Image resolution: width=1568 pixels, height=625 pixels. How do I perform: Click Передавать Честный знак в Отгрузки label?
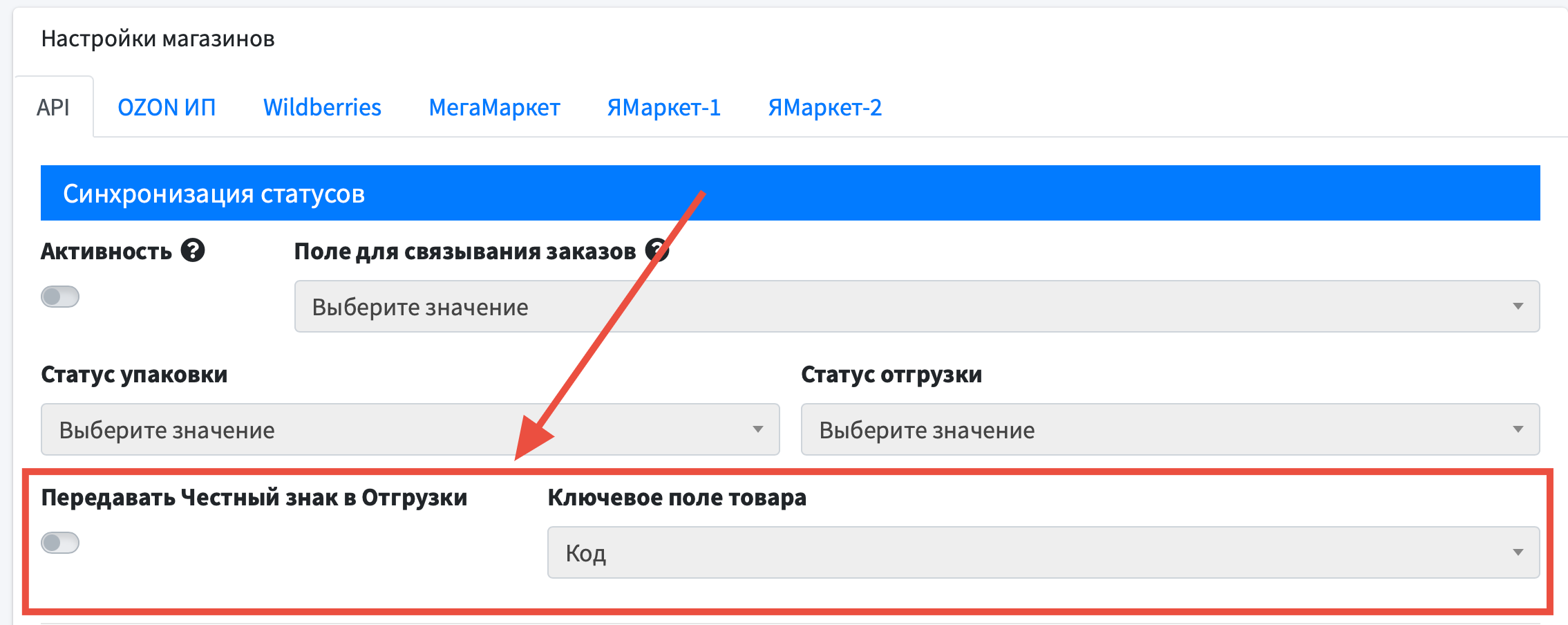254,497
